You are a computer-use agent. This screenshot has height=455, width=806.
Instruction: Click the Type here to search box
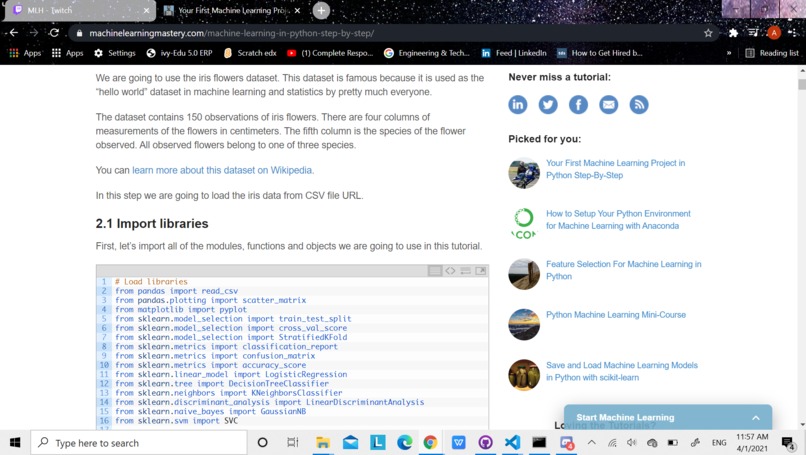point(139,443)
